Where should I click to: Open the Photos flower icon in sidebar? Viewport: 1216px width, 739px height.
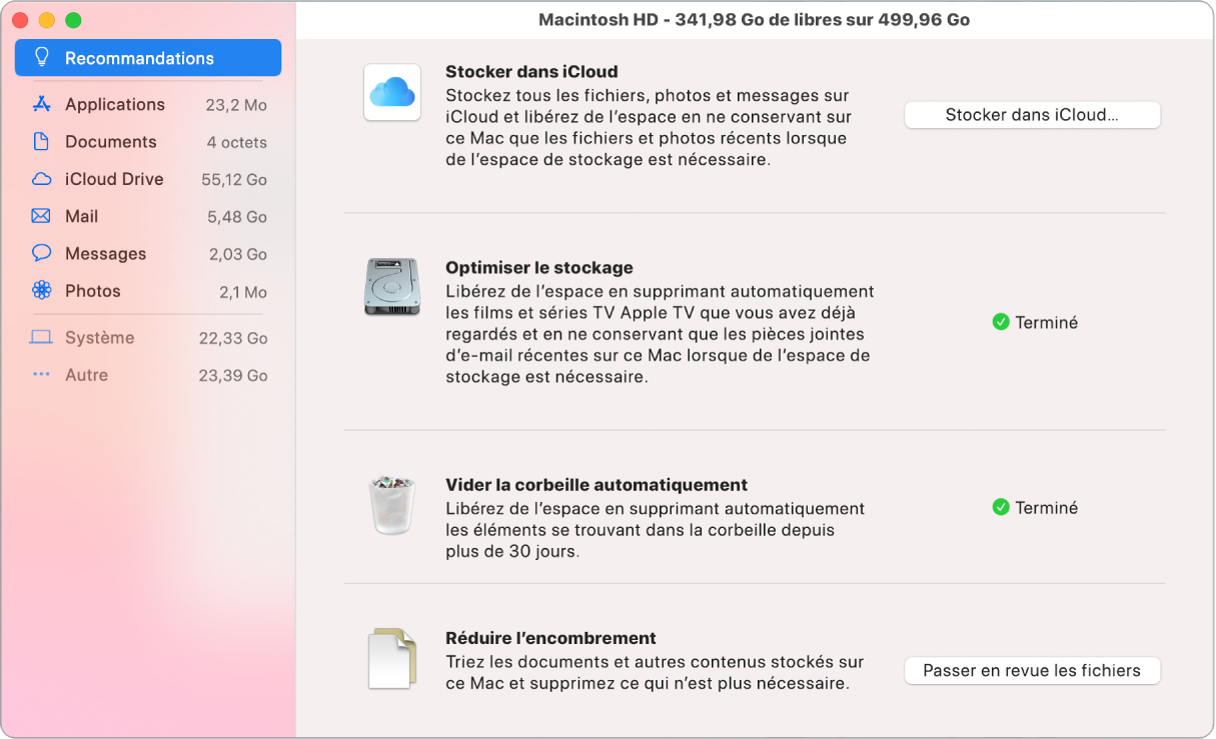coord(41,291)
